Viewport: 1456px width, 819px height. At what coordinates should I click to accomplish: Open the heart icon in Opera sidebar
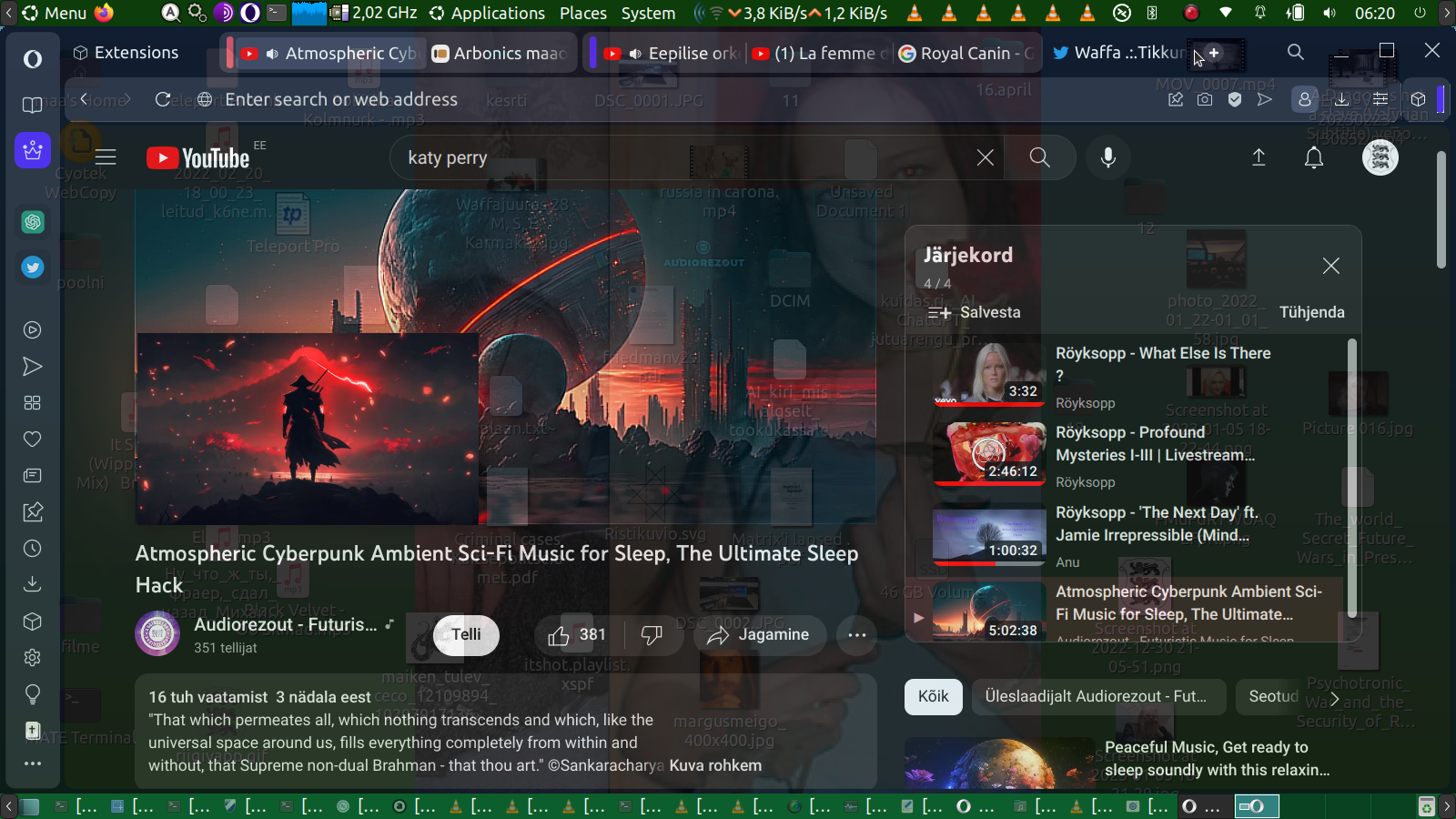[33, 440]
